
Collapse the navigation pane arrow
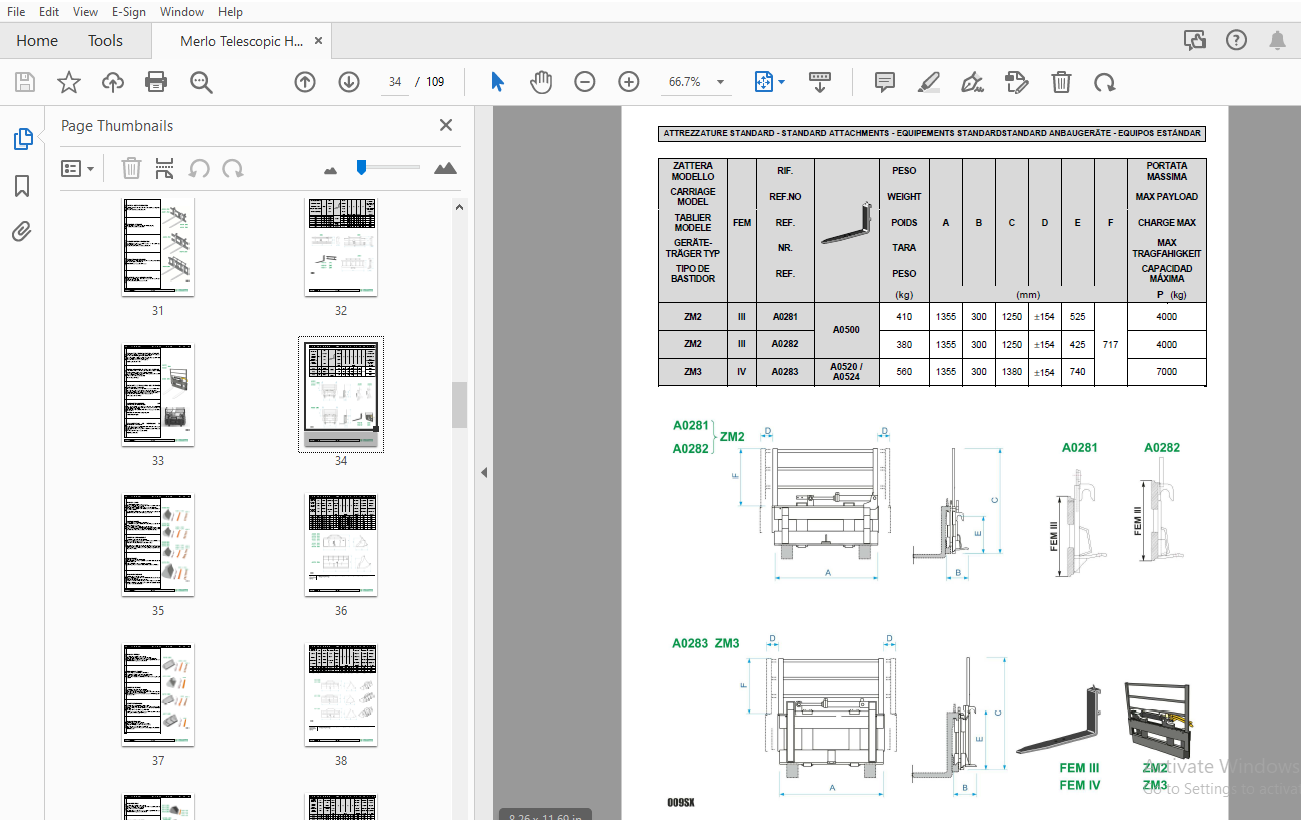[x=484, y=472]
